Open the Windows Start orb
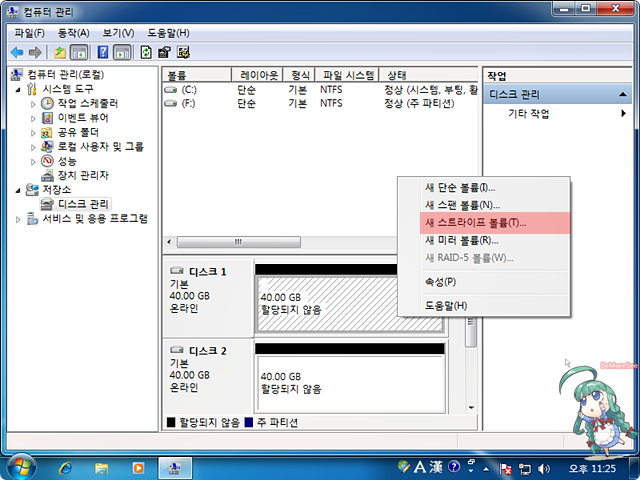 pos(20,466)
